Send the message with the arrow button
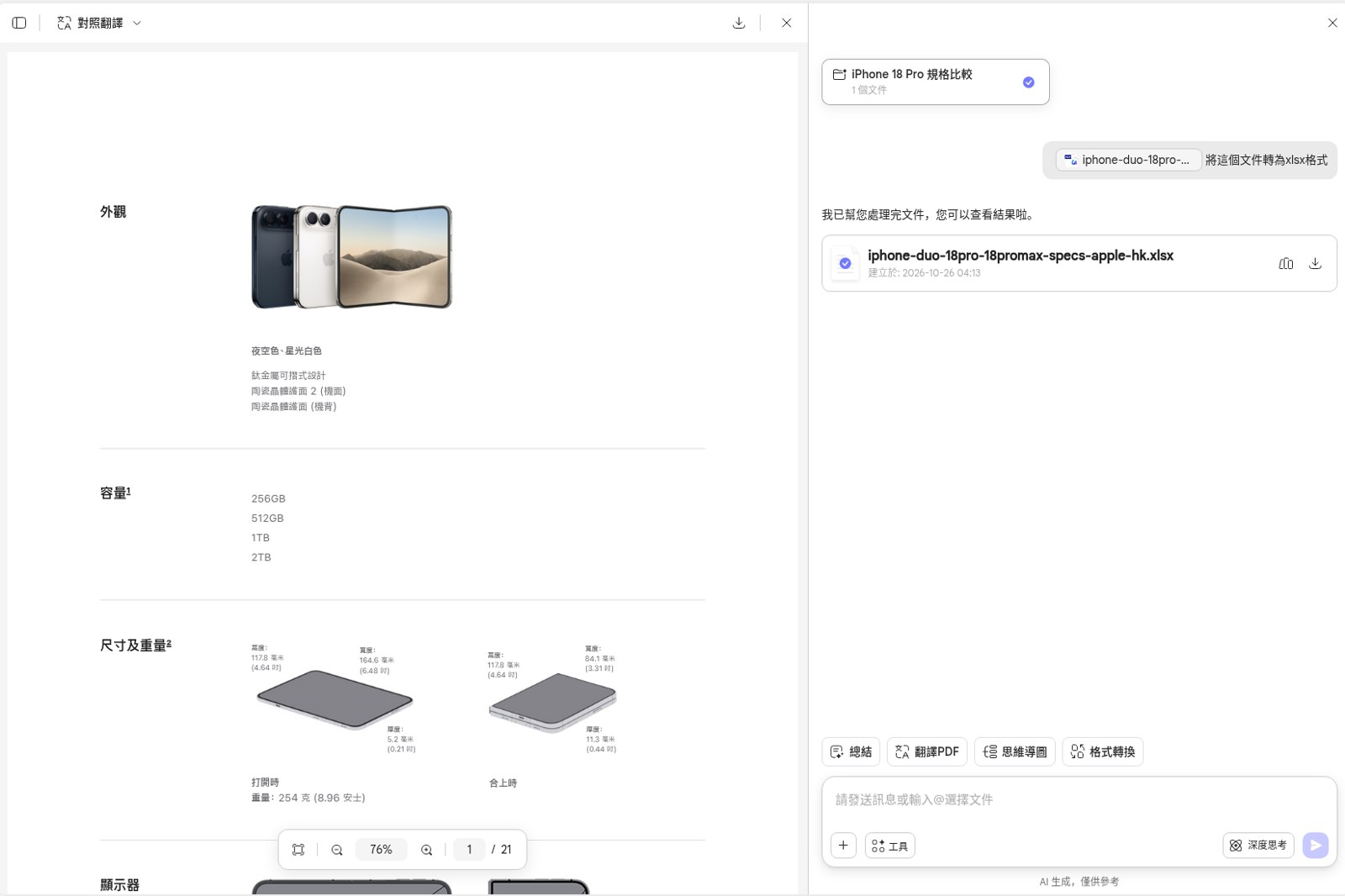1345x896 pixels. (x=1316, y=846)
